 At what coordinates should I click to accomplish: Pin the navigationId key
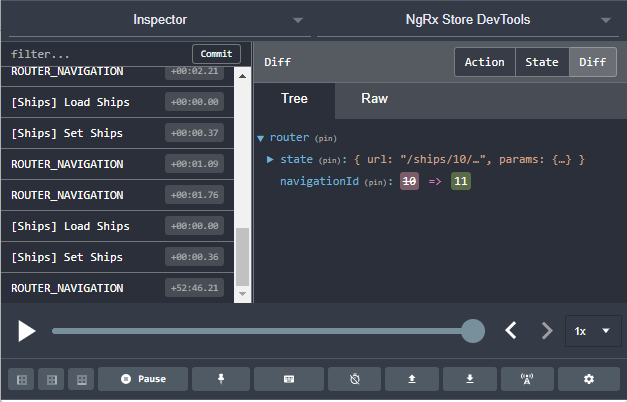(x=376, y=182)
